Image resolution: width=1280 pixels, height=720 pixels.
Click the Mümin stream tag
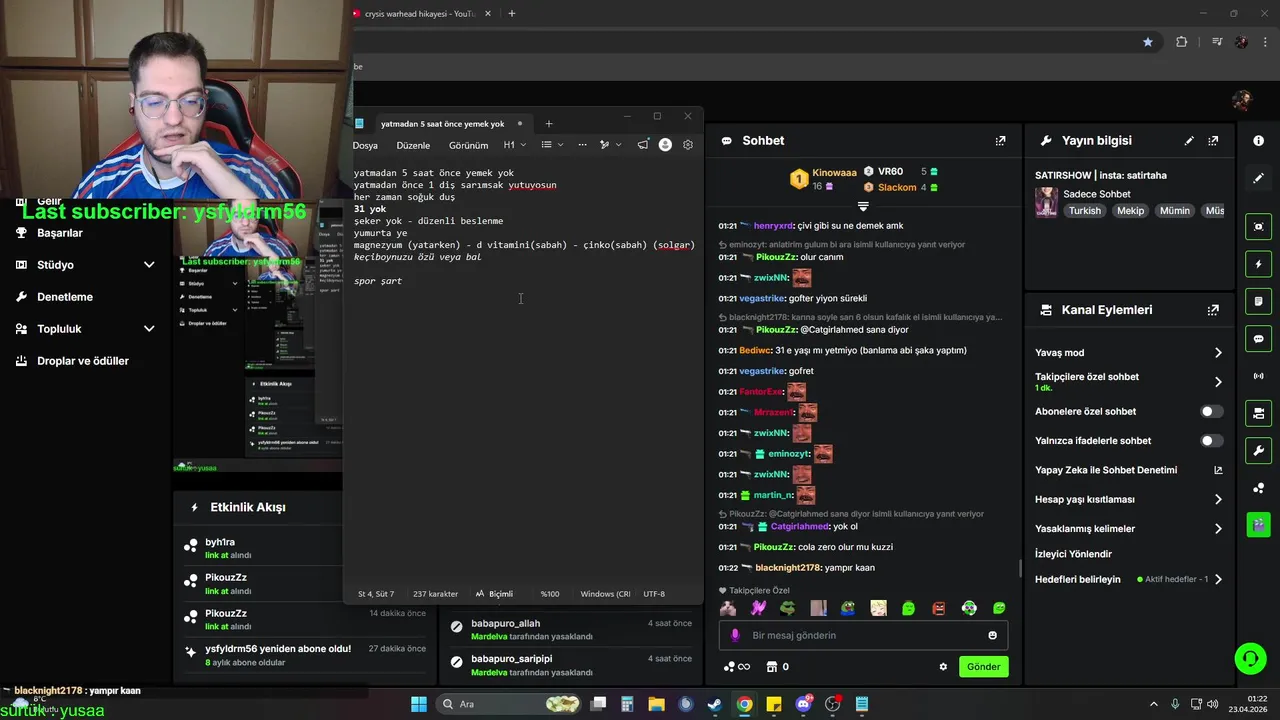pyautogui.click(x=1174, y=211)
